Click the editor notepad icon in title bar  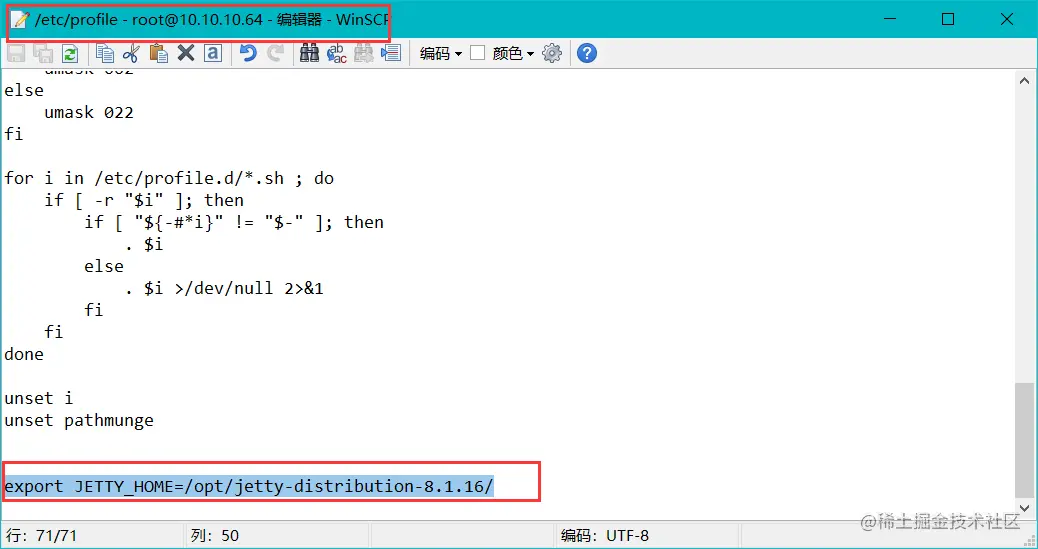tap(20, 19)
